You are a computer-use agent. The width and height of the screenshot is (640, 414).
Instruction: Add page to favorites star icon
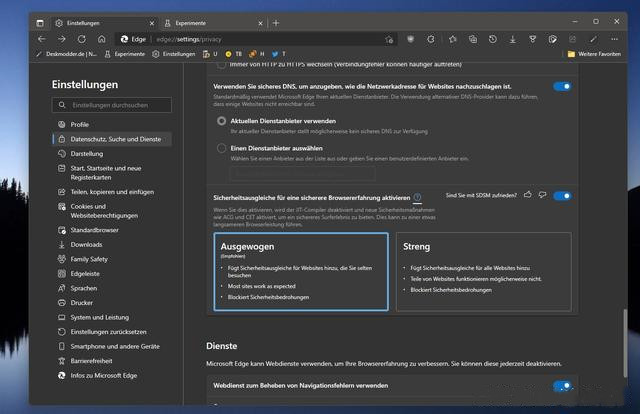391,38
